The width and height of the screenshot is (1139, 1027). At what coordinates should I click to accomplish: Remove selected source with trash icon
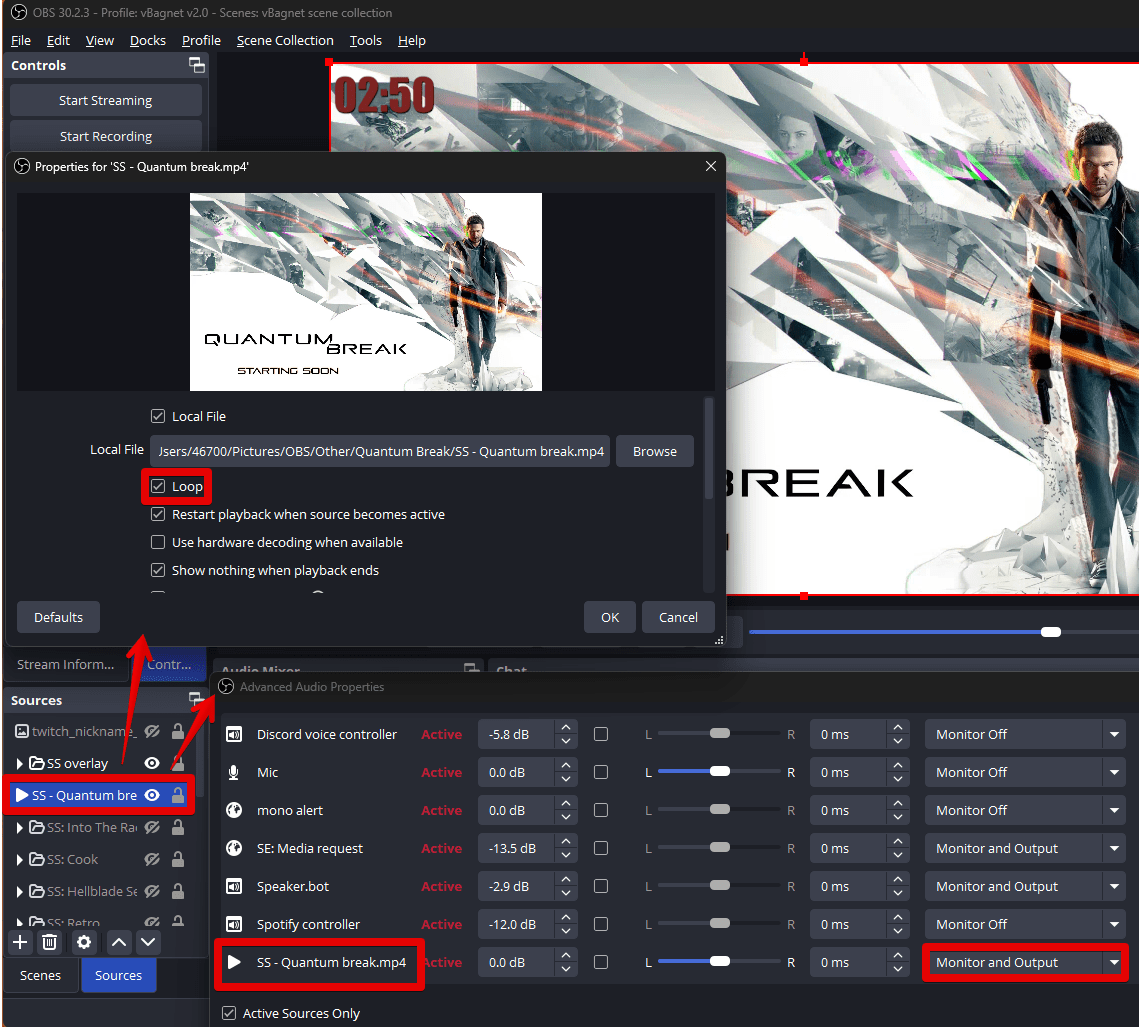[x=49, y=942]
